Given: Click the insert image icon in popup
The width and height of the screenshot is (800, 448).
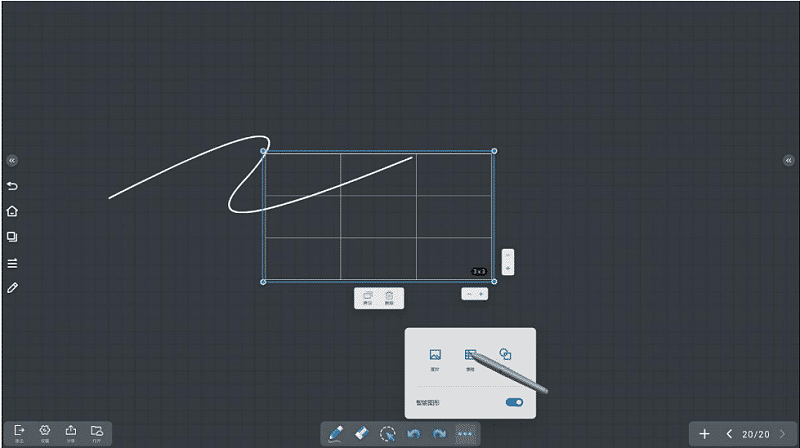Looking at the screenshot, I should coord(435,355).
